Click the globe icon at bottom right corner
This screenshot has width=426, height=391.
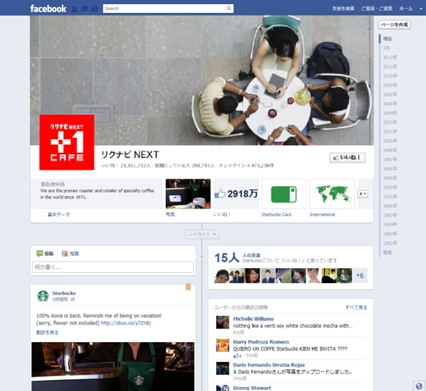click(419, 386)
